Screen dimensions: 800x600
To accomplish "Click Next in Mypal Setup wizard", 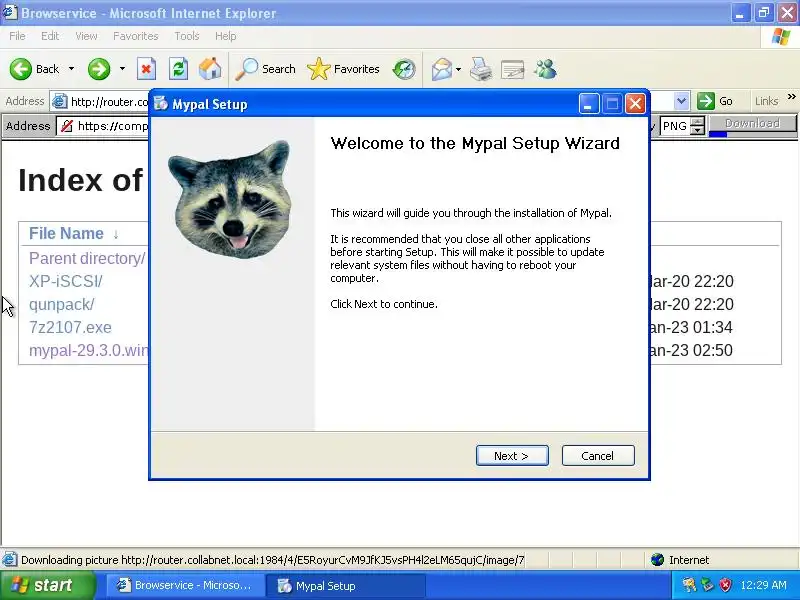I will (x=512, y=456).
